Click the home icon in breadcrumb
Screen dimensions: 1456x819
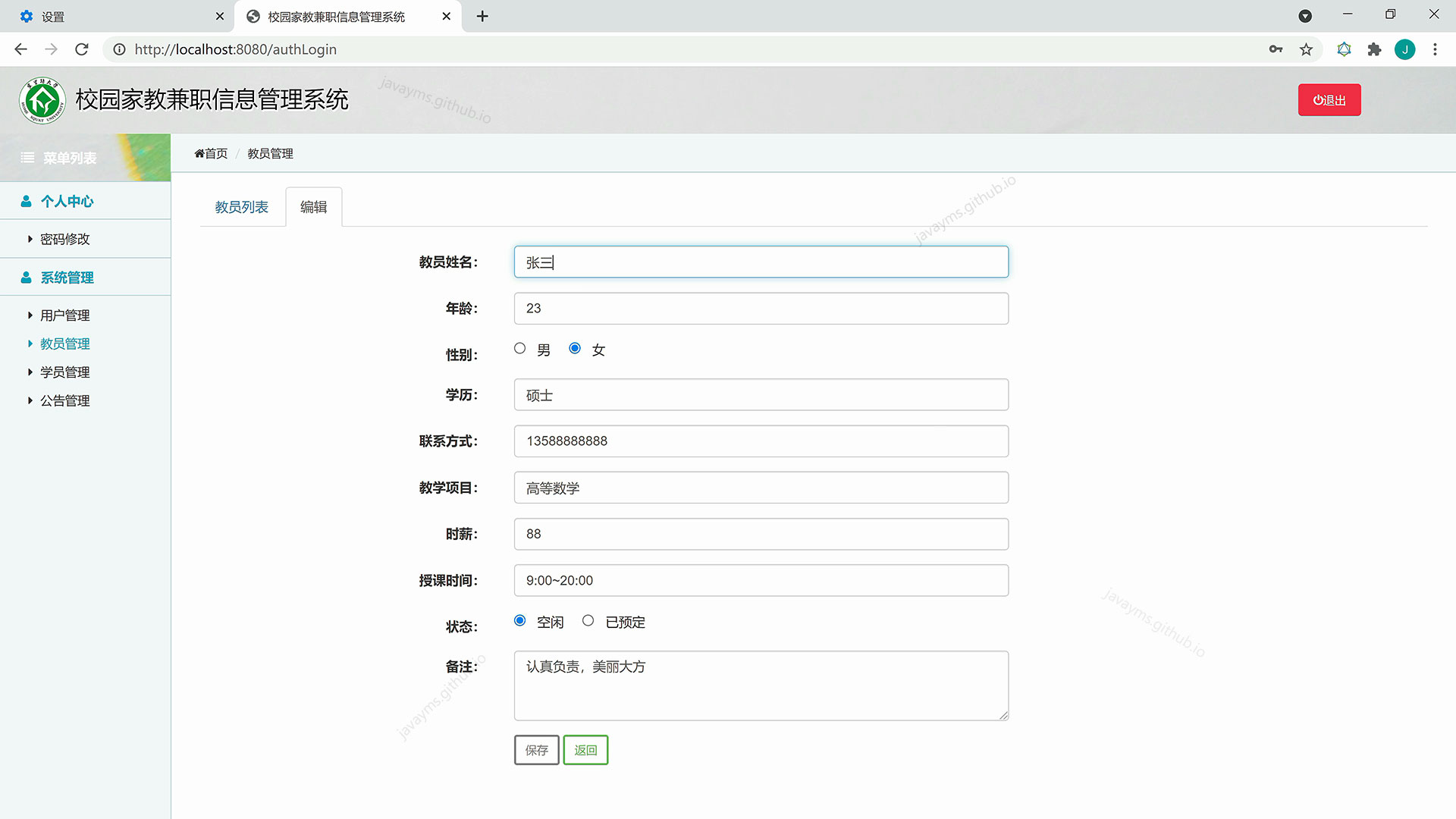199,153
